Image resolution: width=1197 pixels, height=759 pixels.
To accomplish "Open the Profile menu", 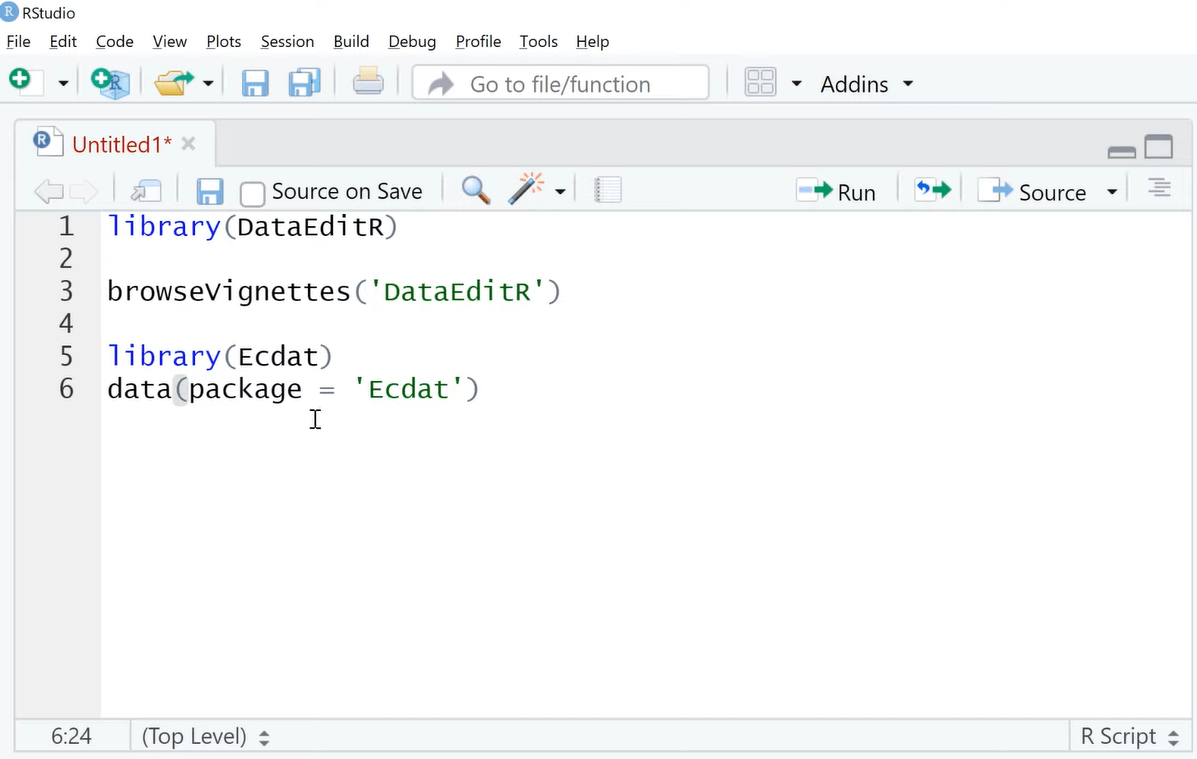I will [478, 41].
